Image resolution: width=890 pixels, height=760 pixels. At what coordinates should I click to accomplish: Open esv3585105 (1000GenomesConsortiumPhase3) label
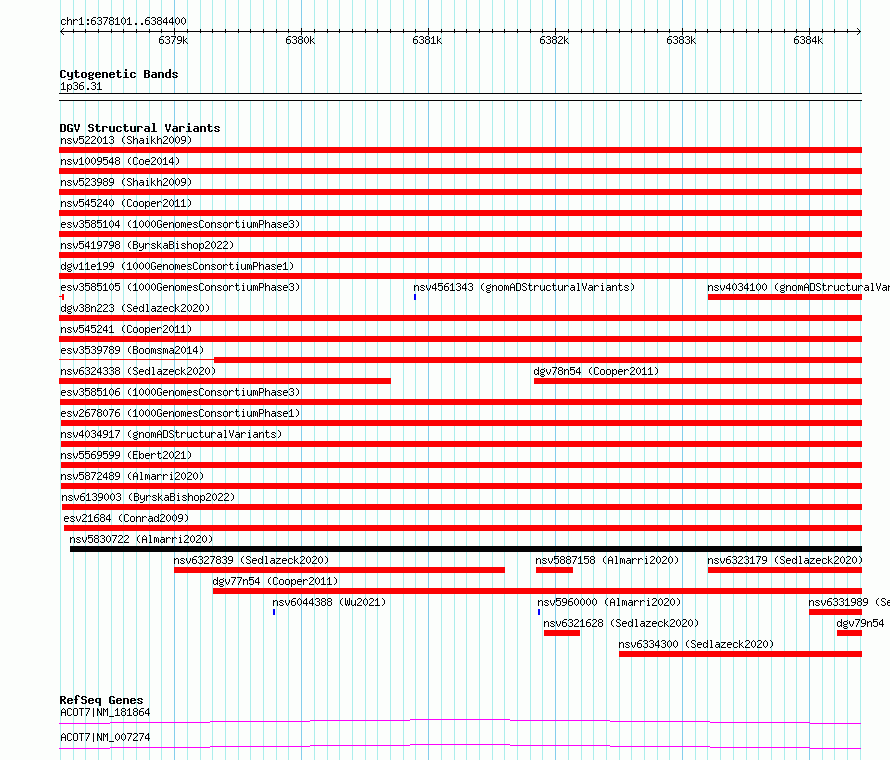coord(180,287)
